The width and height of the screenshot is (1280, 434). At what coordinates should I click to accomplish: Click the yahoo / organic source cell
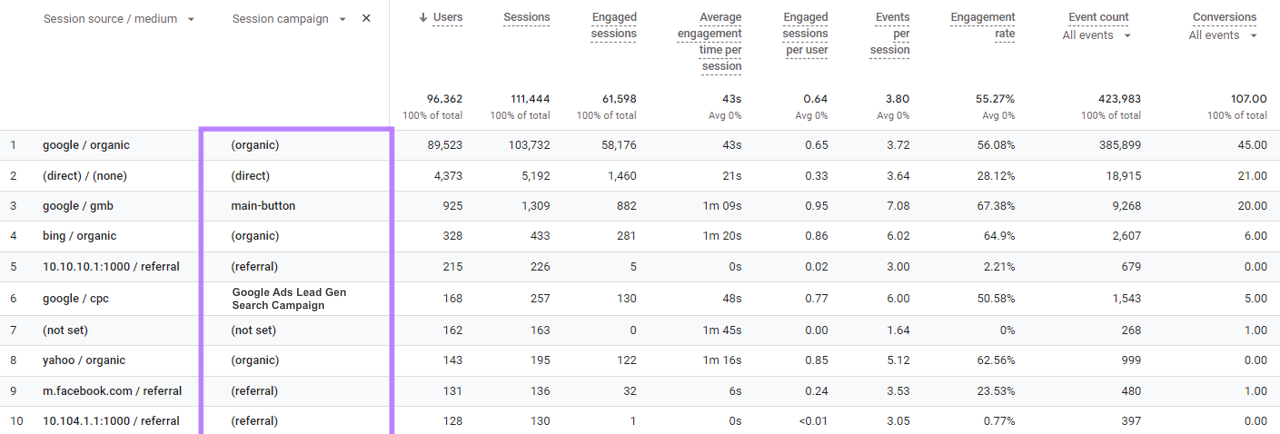(x=84, y=360)
